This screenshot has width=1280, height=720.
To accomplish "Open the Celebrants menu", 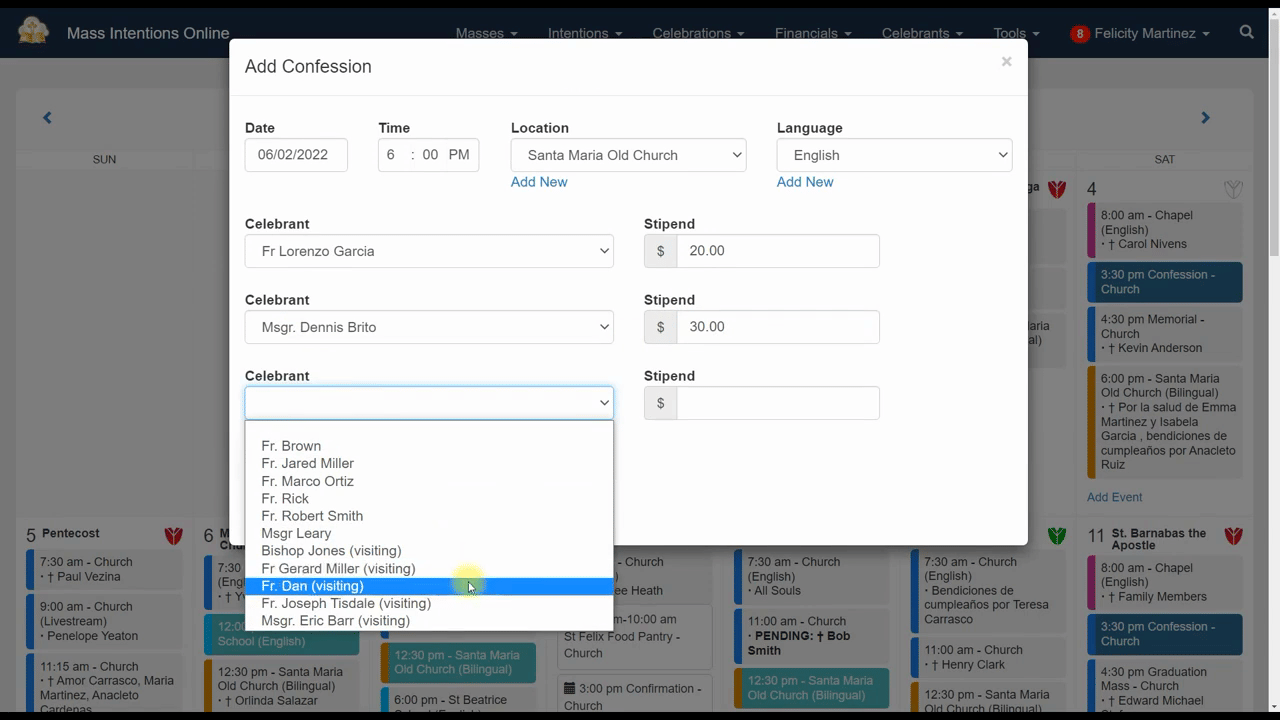I will [922, 33].
